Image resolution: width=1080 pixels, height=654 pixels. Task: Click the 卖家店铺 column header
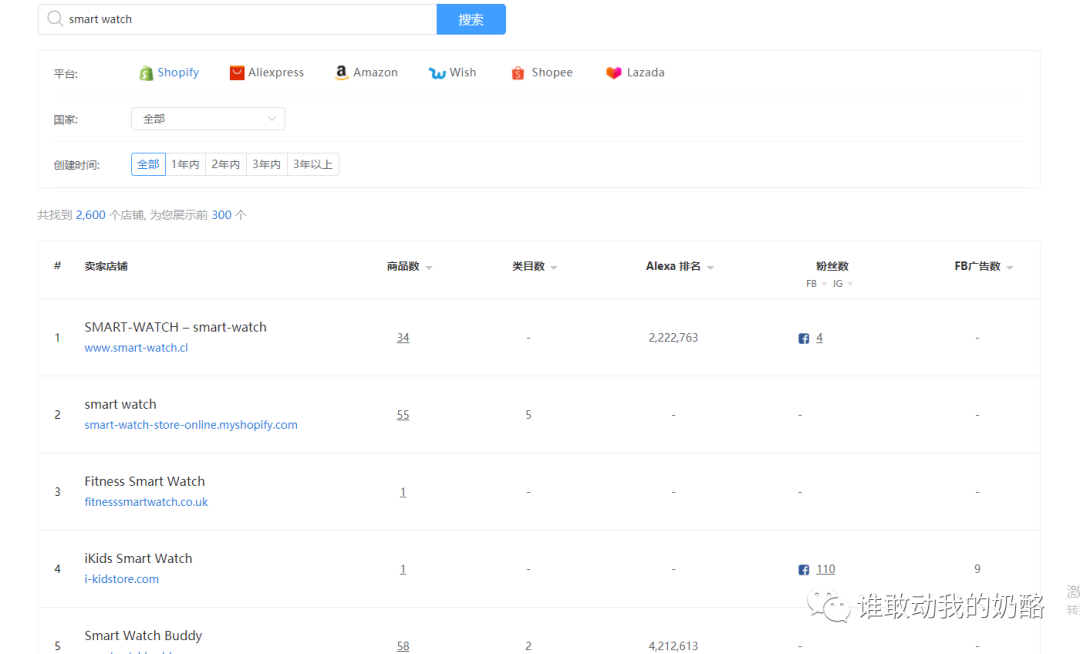tap(106, 266)
